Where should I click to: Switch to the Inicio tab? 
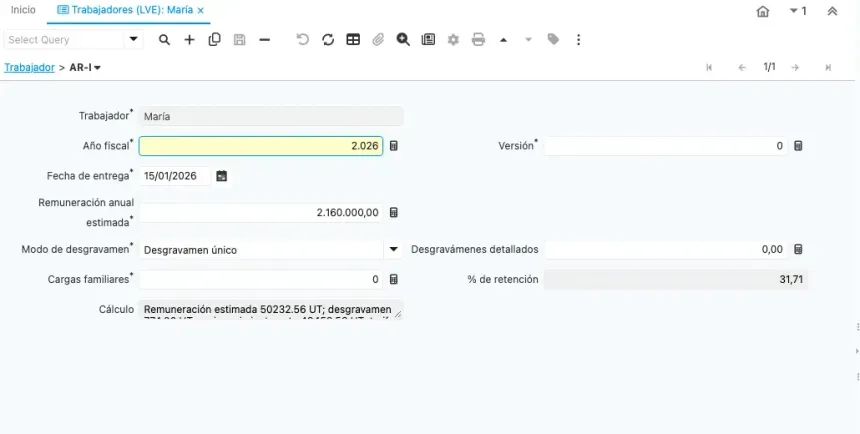(23, 10)
